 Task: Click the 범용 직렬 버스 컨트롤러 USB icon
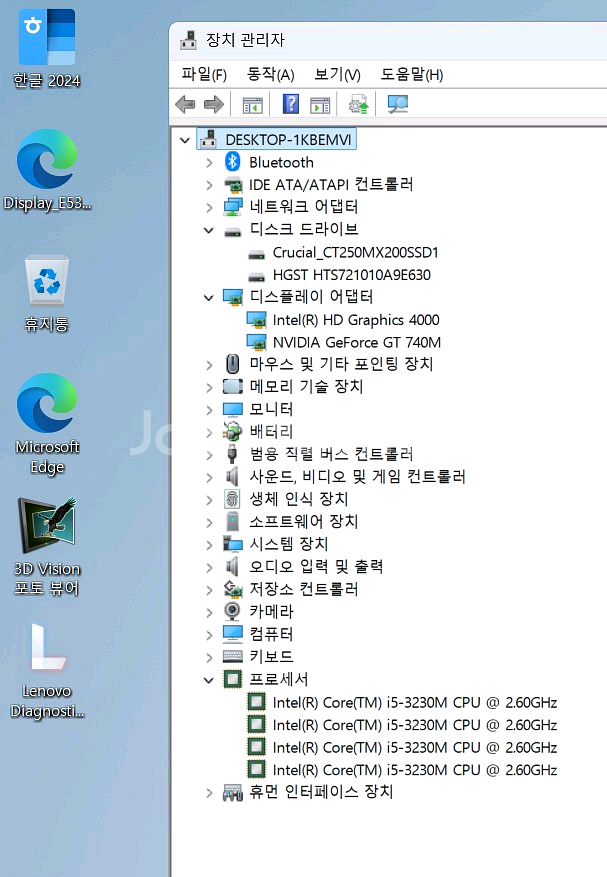pyautogui.click(x=232, y=454)
